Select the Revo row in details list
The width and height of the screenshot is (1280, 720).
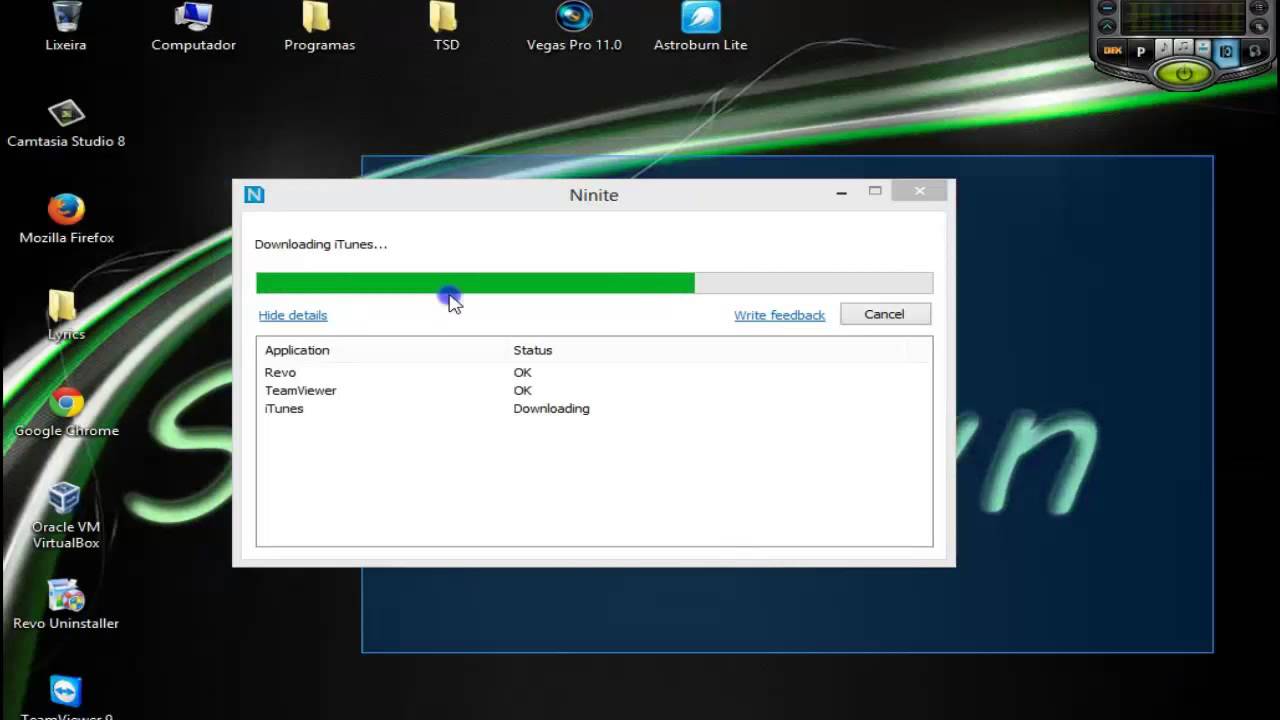(x=594, y=372)
